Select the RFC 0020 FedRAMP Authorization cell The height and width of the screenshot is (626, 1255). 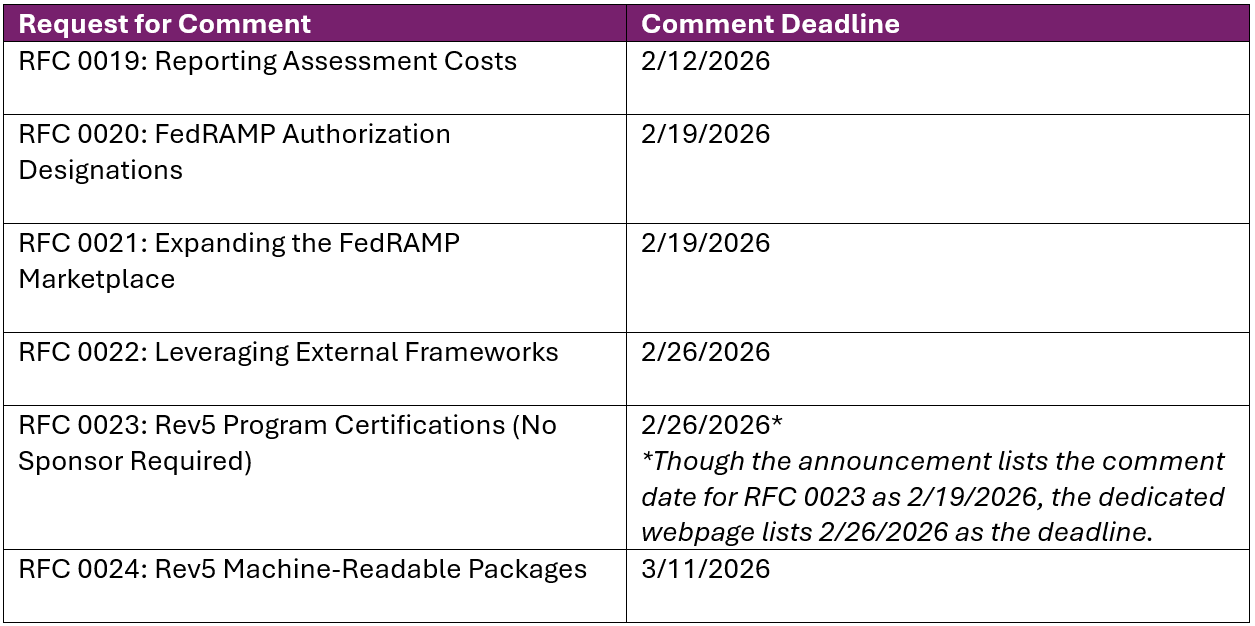pyautogui.click(x=234, y=134)
